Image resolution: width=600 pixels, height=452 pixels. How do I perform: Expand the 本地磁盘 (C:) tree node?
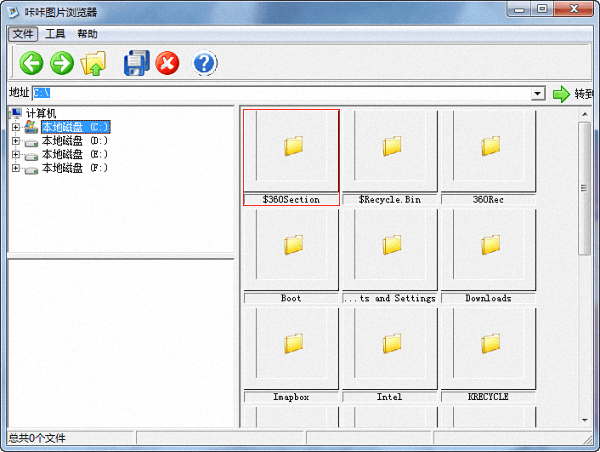point(15,127)
